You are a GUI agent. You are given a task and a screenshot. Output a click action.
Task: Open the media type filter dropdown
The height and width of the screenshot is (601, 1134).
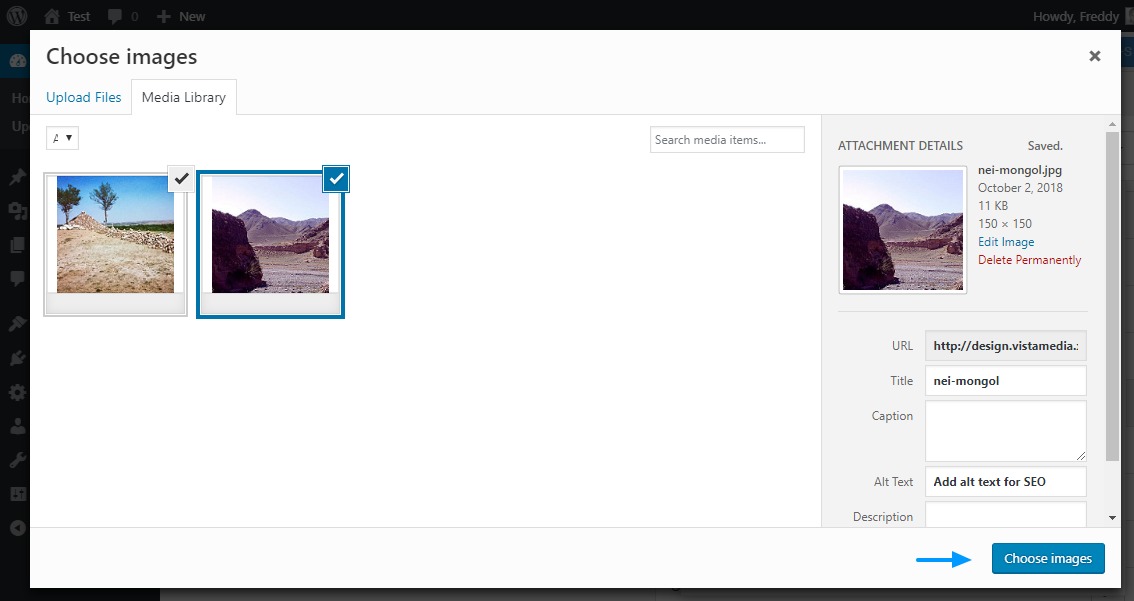pos(62,138)
